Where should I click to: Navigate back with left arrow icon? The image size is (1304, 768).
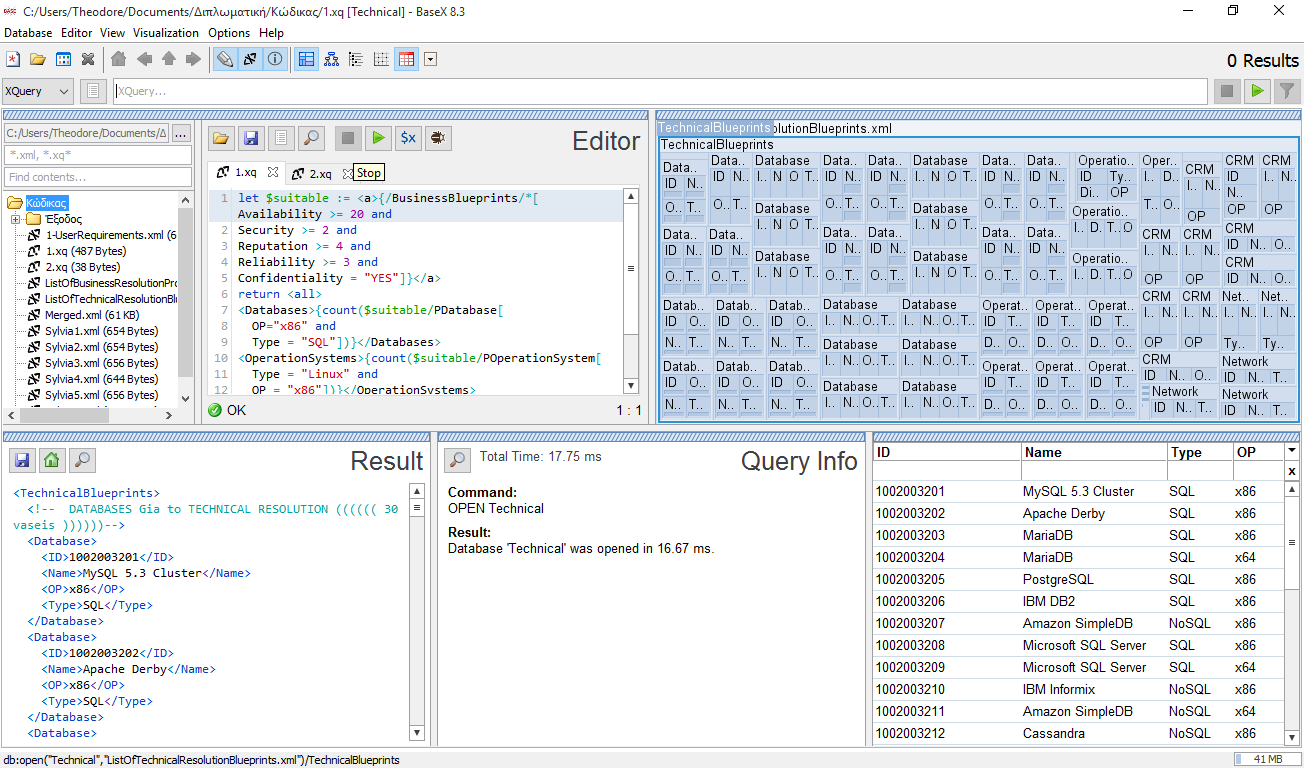pyautogui.click(x=144, y=60)
